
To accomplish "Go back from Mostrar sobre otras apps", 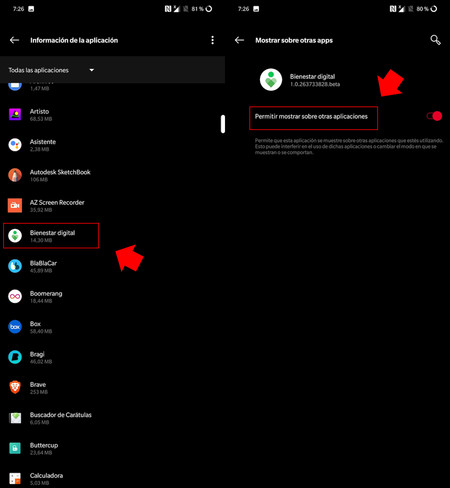I will tap(239, 40).
